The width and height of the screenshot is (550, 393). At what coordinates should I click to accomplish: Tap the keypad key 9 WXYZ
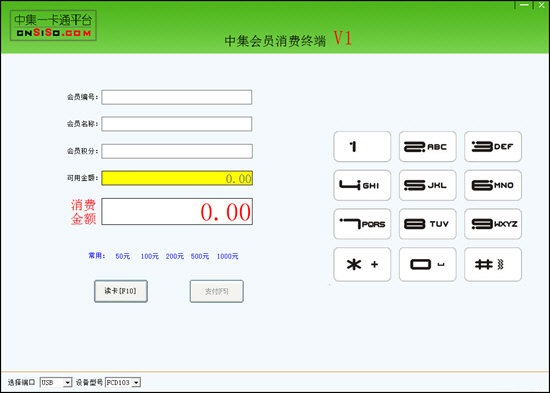click(493, 224)
